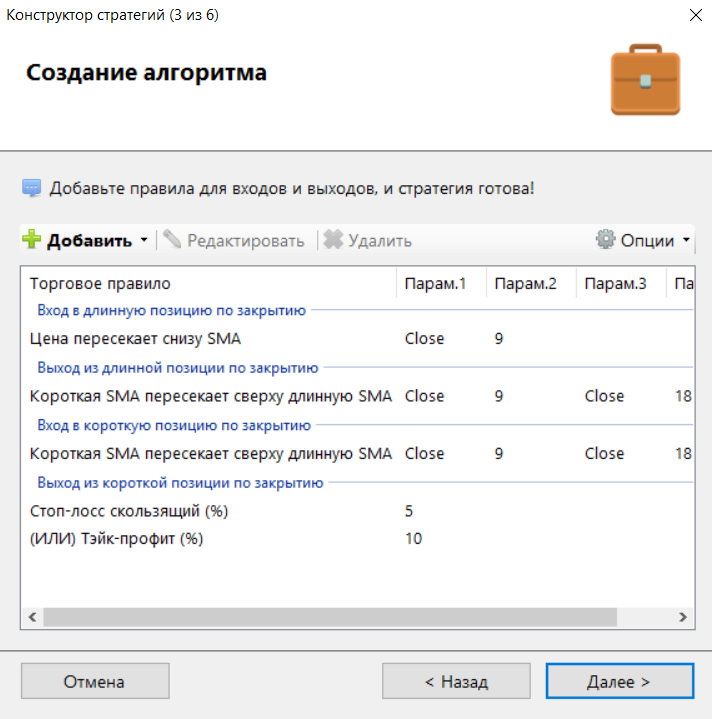Select group Выход из короткой позиции по закрытию
The width and height of the screenshot is (712, 719).
[180, 483]
